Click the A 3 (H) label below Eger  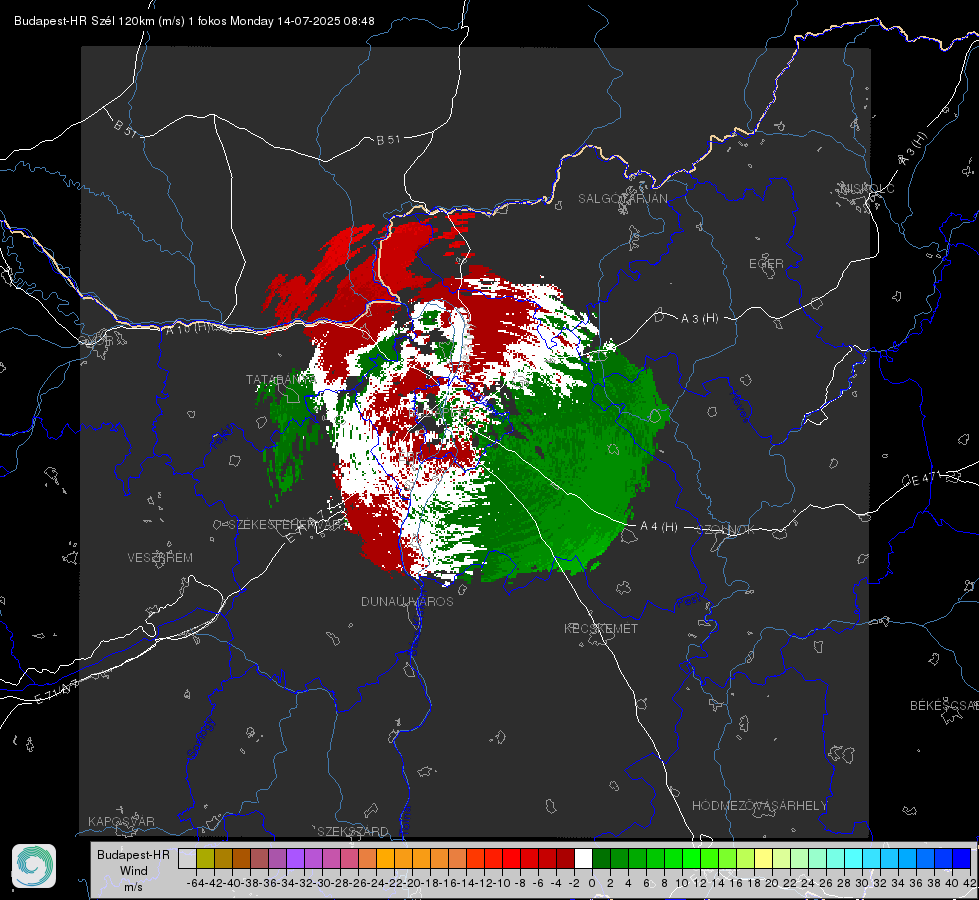[x=699, y=319]
